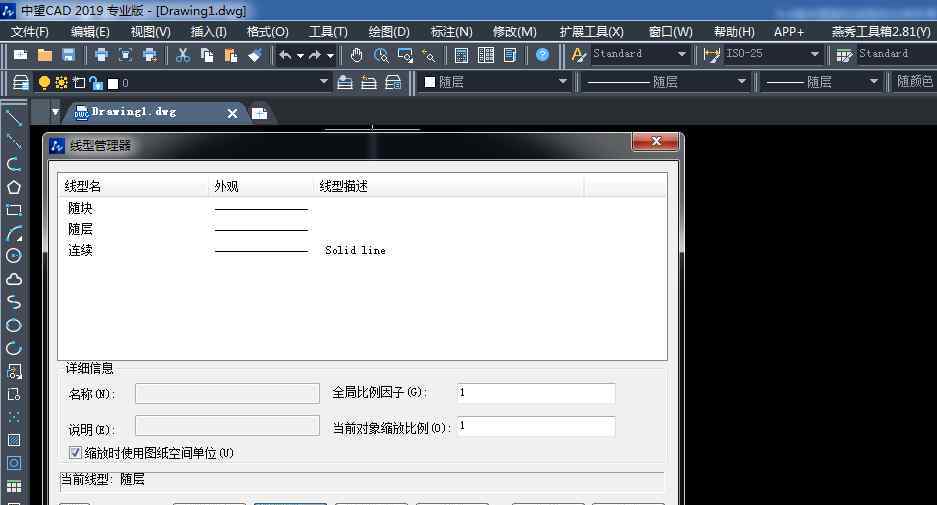Open the 格式(O) menu
The width and height of the screenshot is (937, 505).
tap(268, 32)
